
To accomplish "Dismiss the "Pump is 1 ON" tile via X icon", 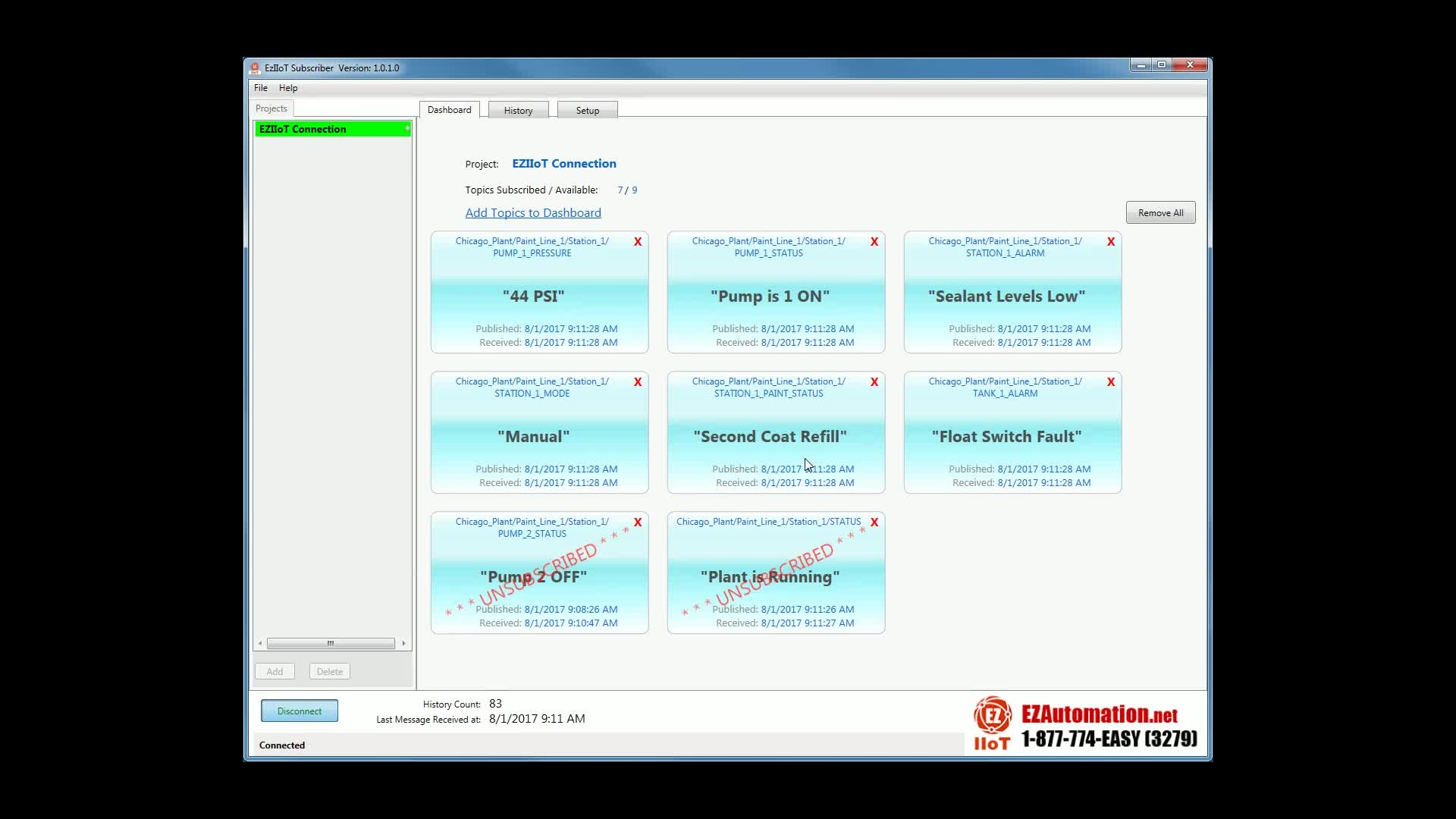I will (x=874, y=241).
